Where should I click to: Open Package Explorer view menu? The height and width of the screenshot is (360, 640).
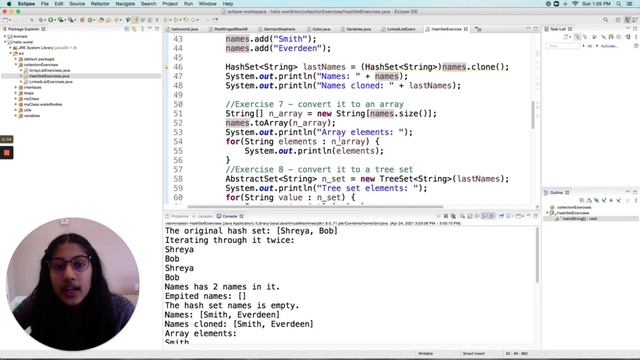point(142,29)
